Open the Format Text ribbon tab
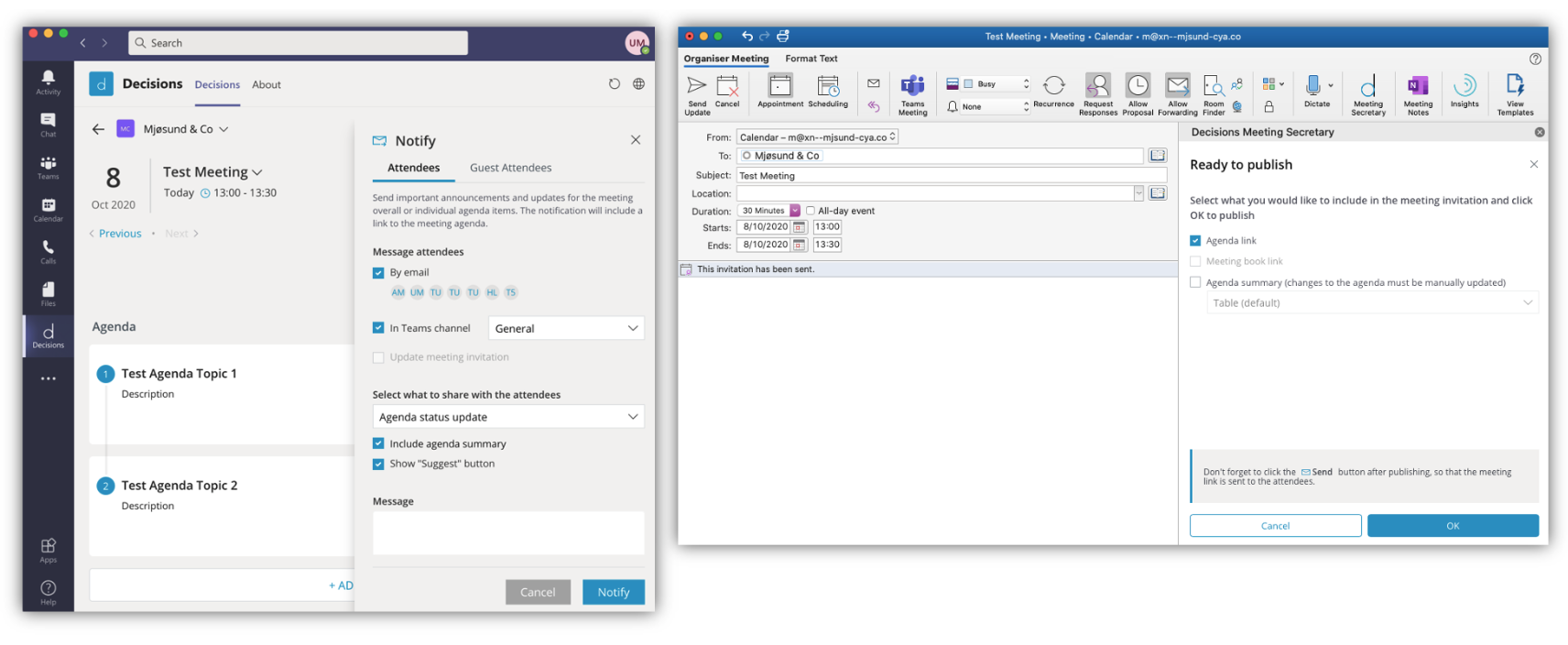The height and width of the screenshot is (645, 1568). 811,59
